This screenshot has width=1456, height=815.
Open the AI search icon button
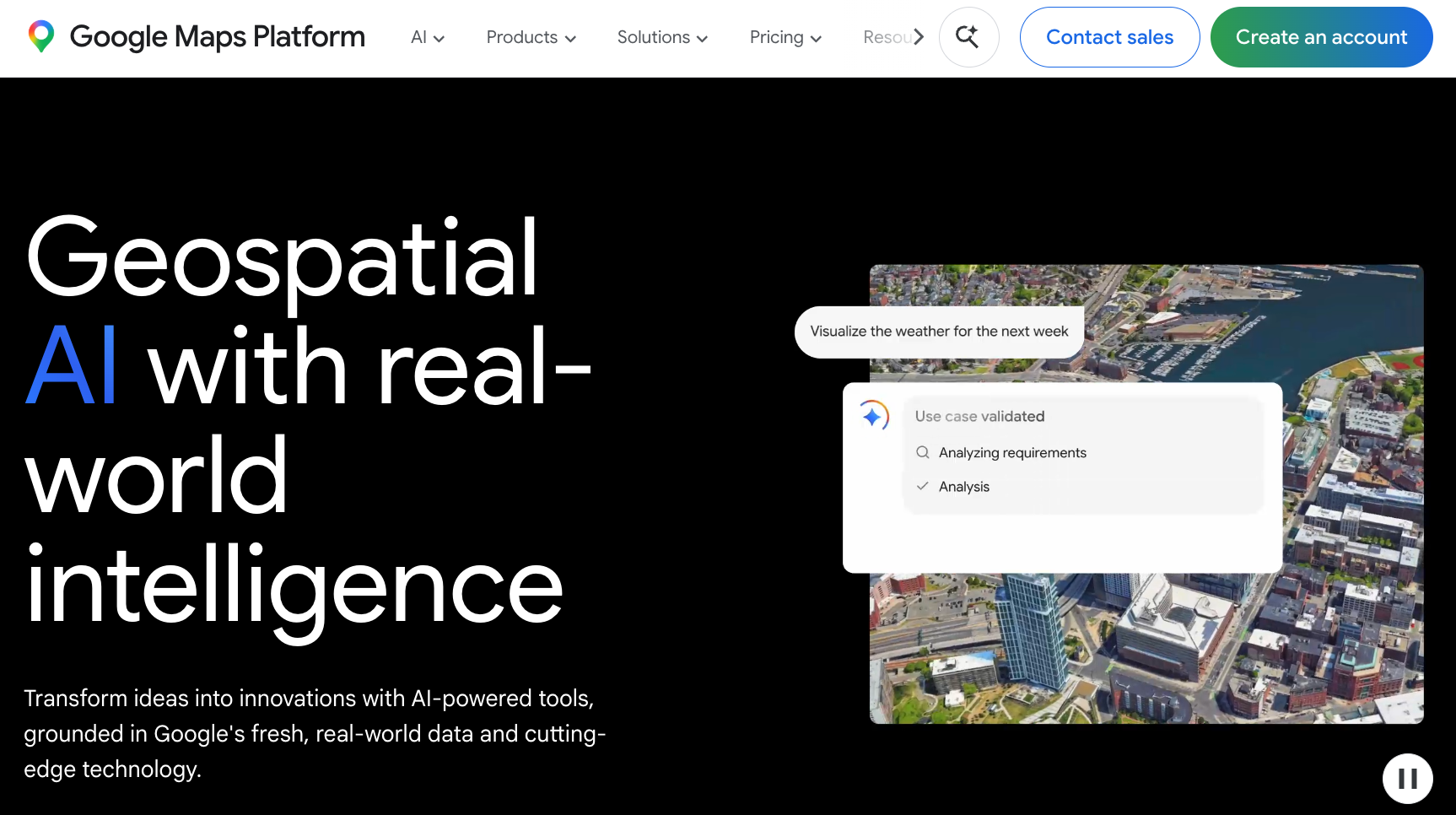coord(968,37)
